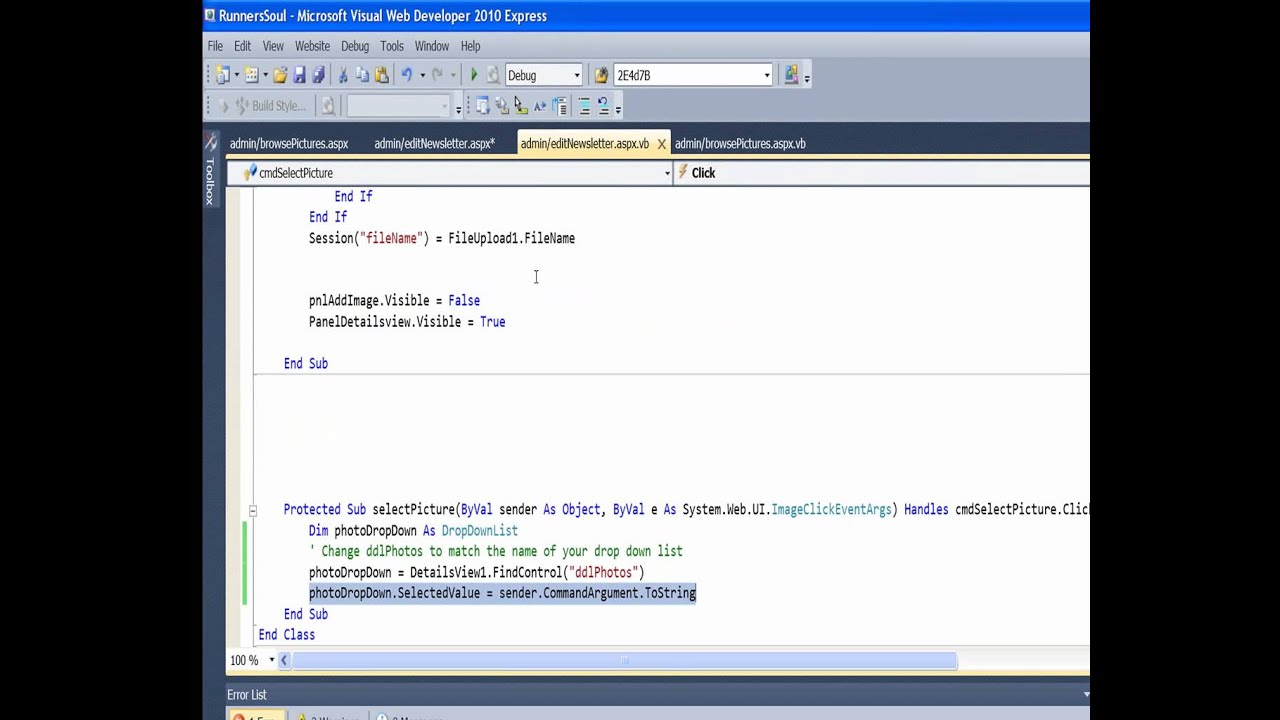This screenshot has width=1280, height=720.
Task: Click the Find icon left of the 2E4d7B box
Action: coord(601,75)
